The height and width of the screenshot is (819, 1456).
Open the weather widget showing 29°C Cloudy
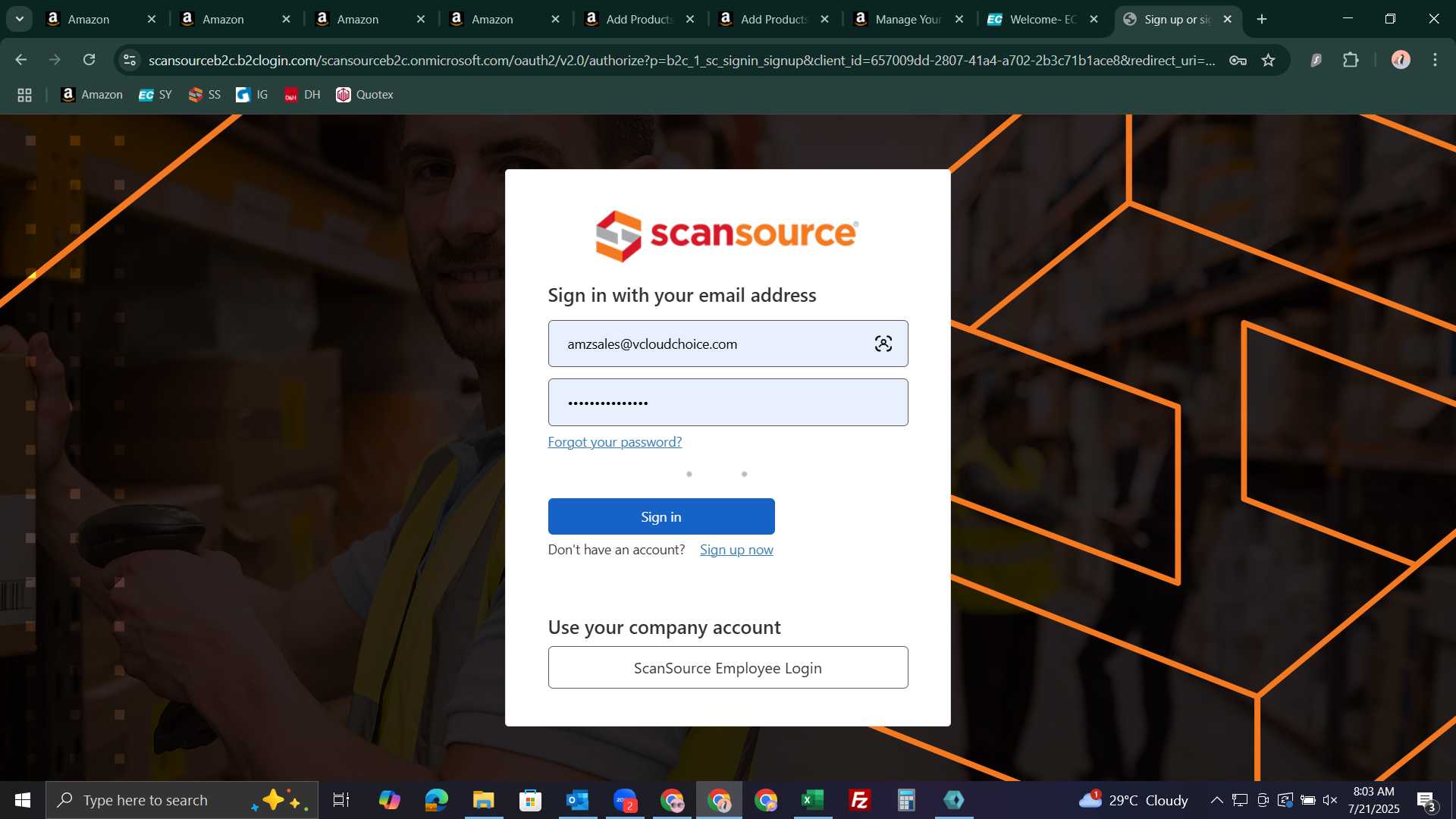1133,800
